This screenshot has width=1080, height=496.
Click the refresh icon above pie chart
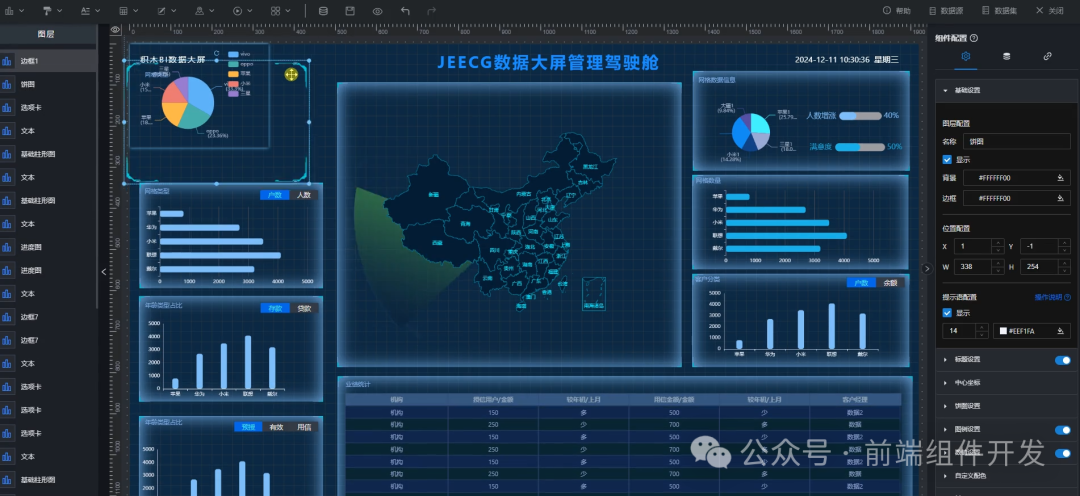pyautogui.click(x=216, y=53)
